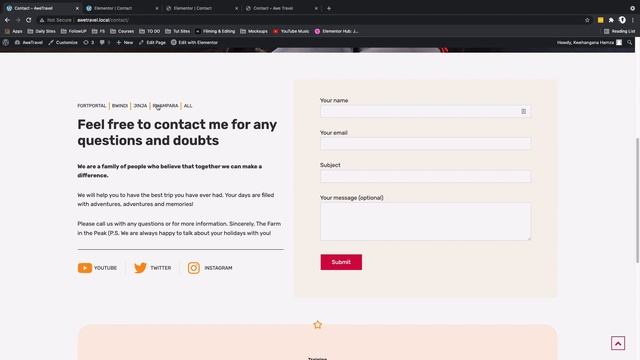Image resolution: width=640 pixels, height=360 pixels.
Task: Click the star icon above testimonial card
Action: pyautogui.click(x=318, y=325)
